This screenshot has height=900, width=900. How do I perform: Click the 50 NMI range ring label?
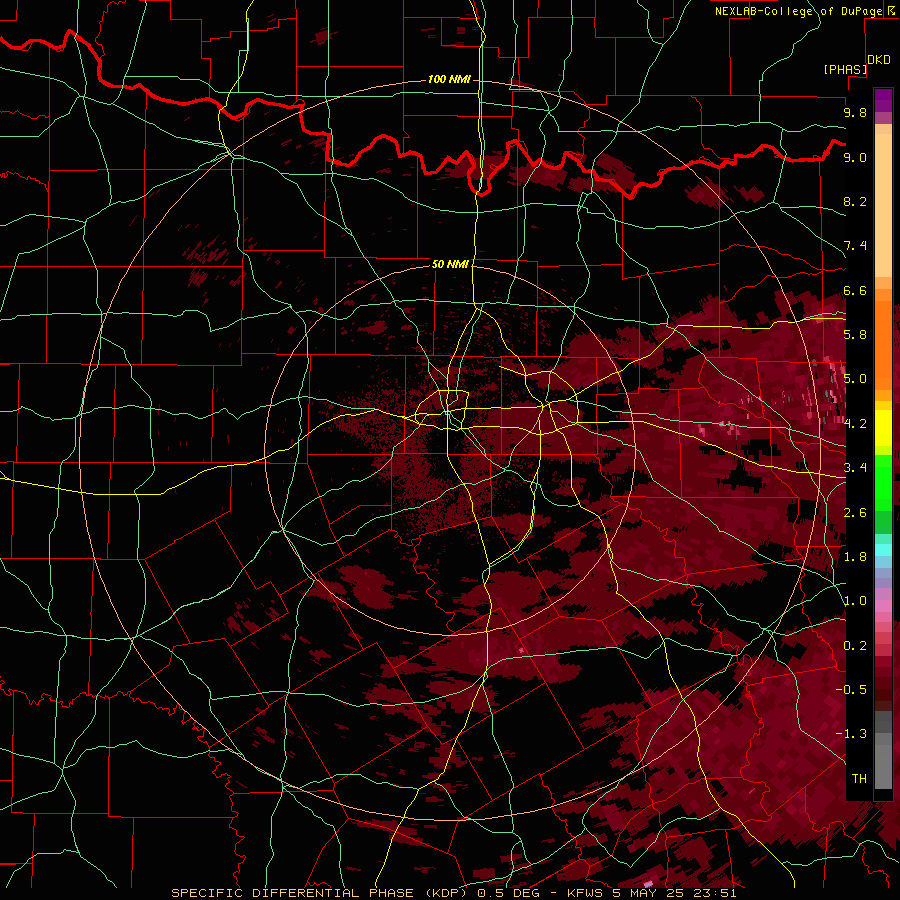click(x=451, y=264)
